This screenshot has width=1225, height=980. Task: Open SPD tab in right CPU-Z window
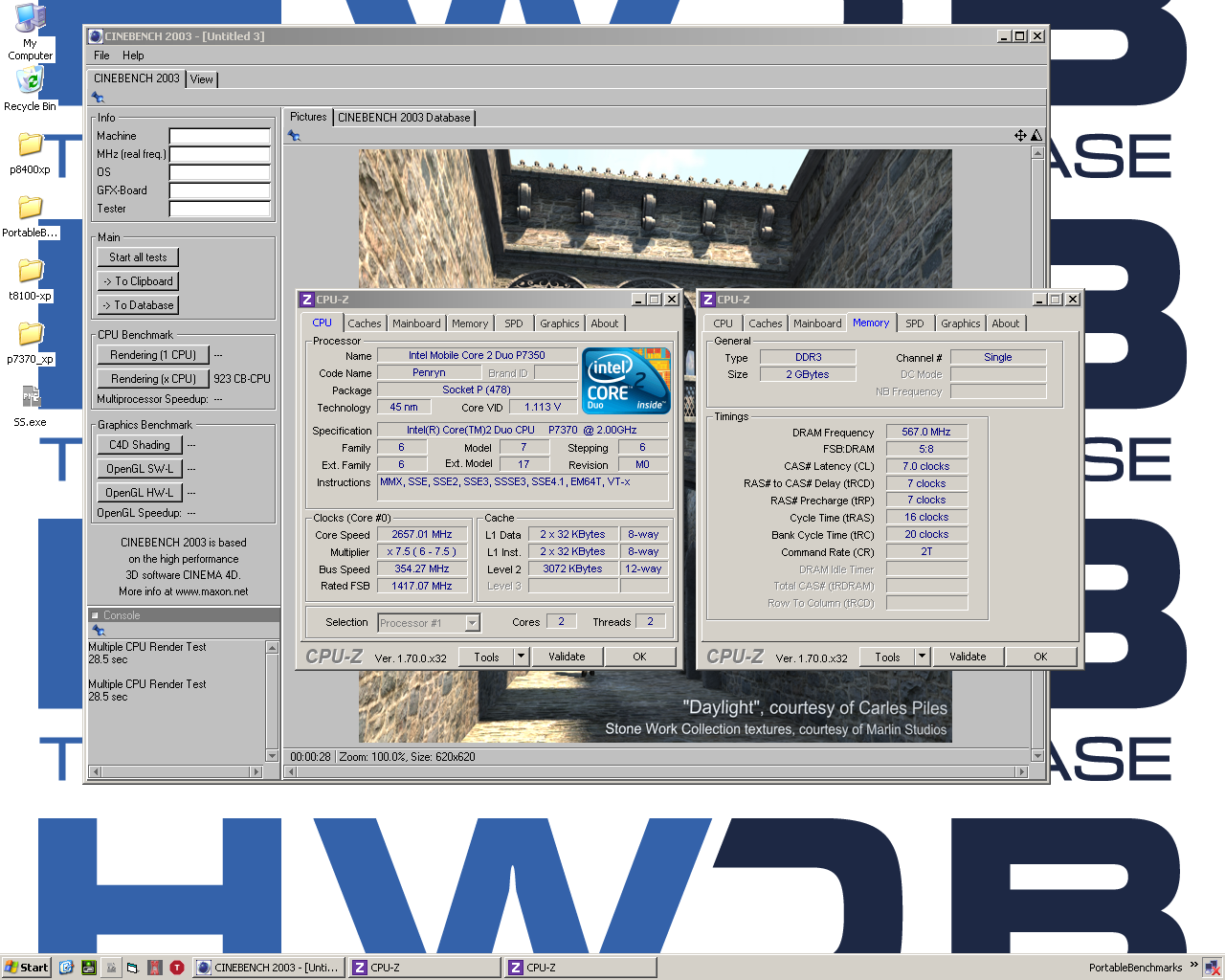(x=915, y=323)
